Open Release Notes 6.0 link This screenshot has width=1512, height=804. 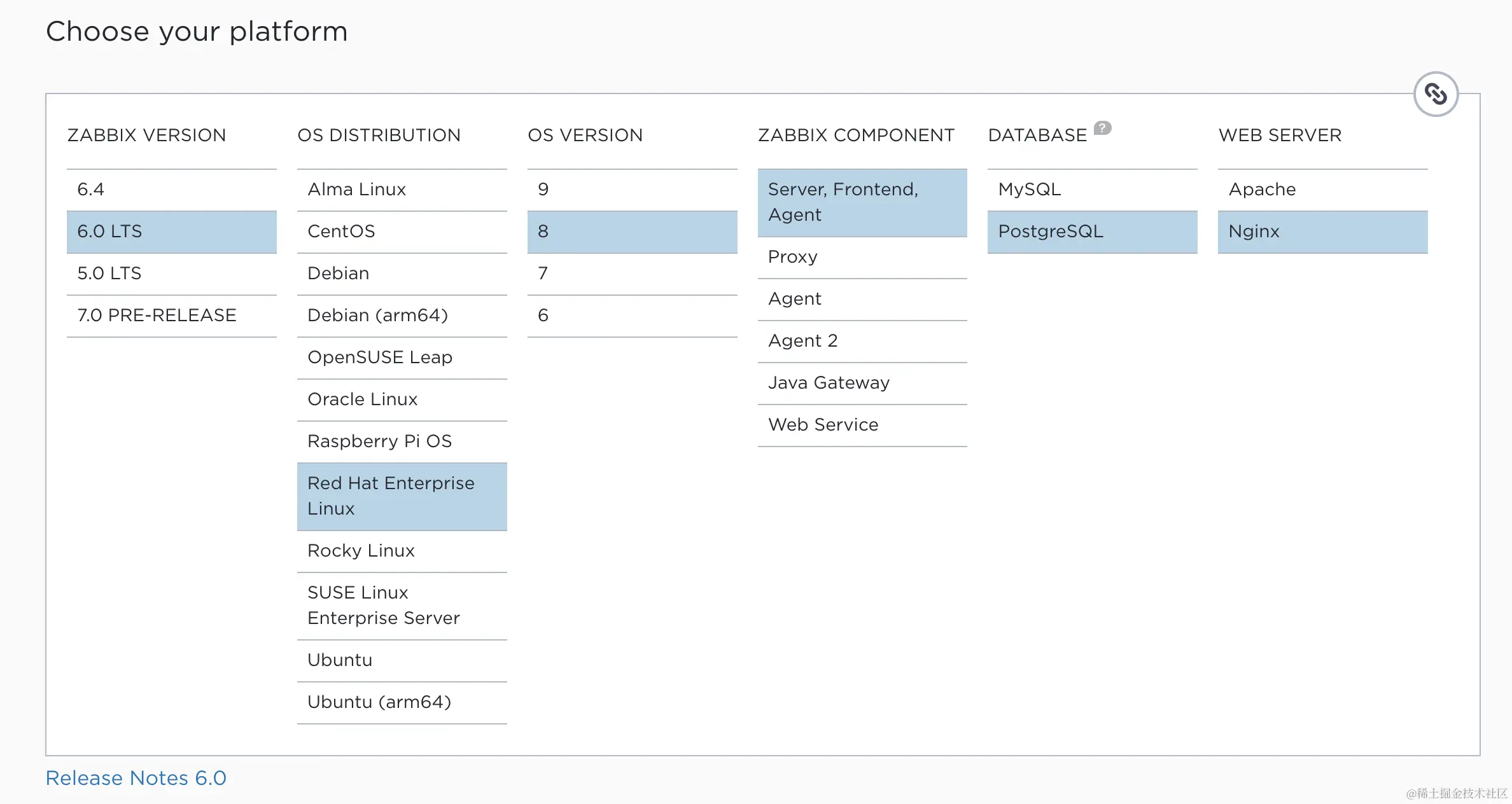136,778
